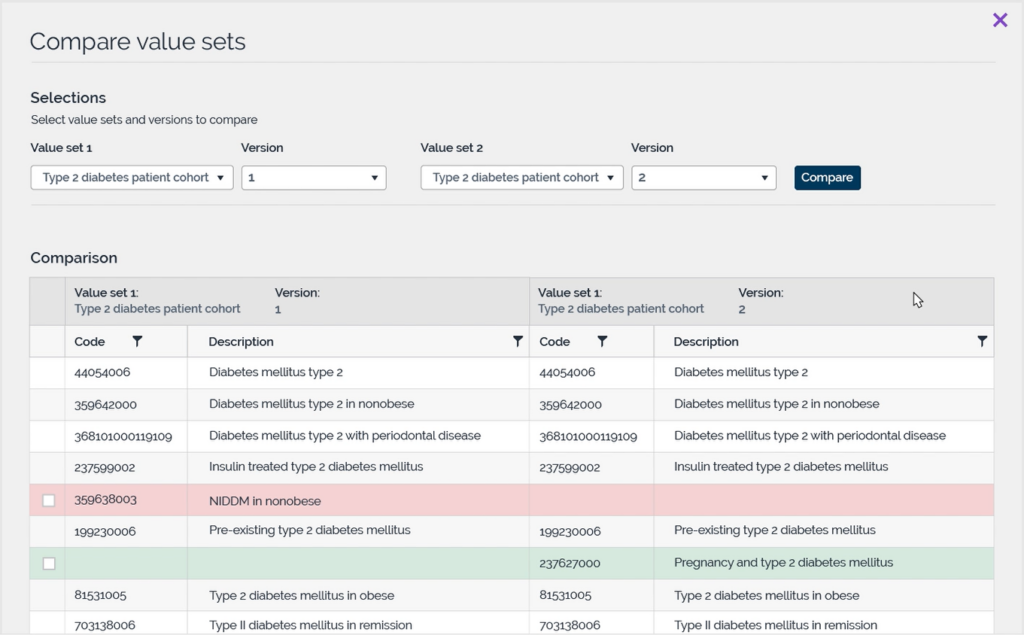Select checkbox beside Pregnancy and type 2 diabetes

click(47, 563)
